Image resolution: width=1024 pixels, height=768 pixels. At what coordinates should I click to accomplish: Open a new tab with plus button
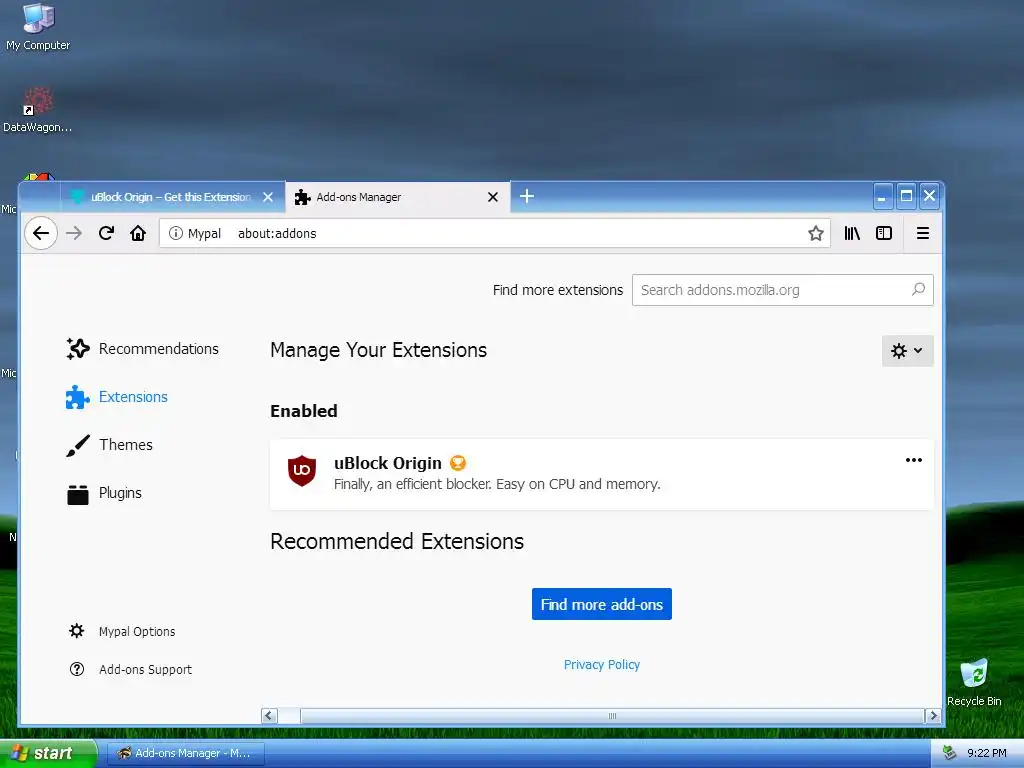click(x=527, y=196)
